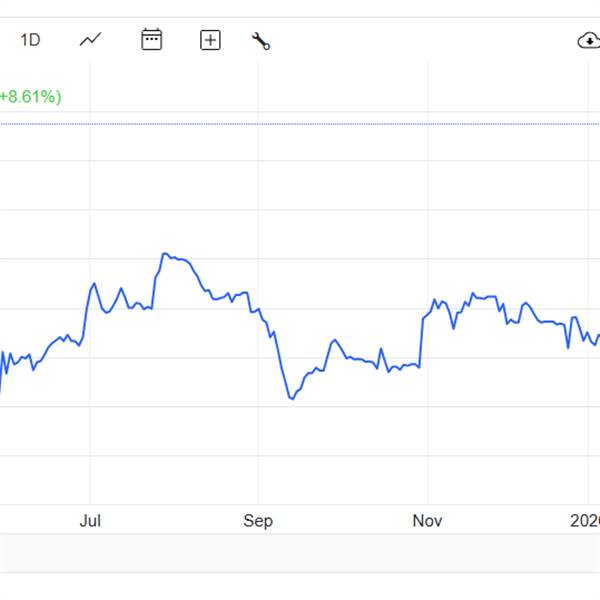Image resolution: width=600 pixels, height=600 pixels.
Task: Click the price line's left edge starting point
Action: pos(1,392)
